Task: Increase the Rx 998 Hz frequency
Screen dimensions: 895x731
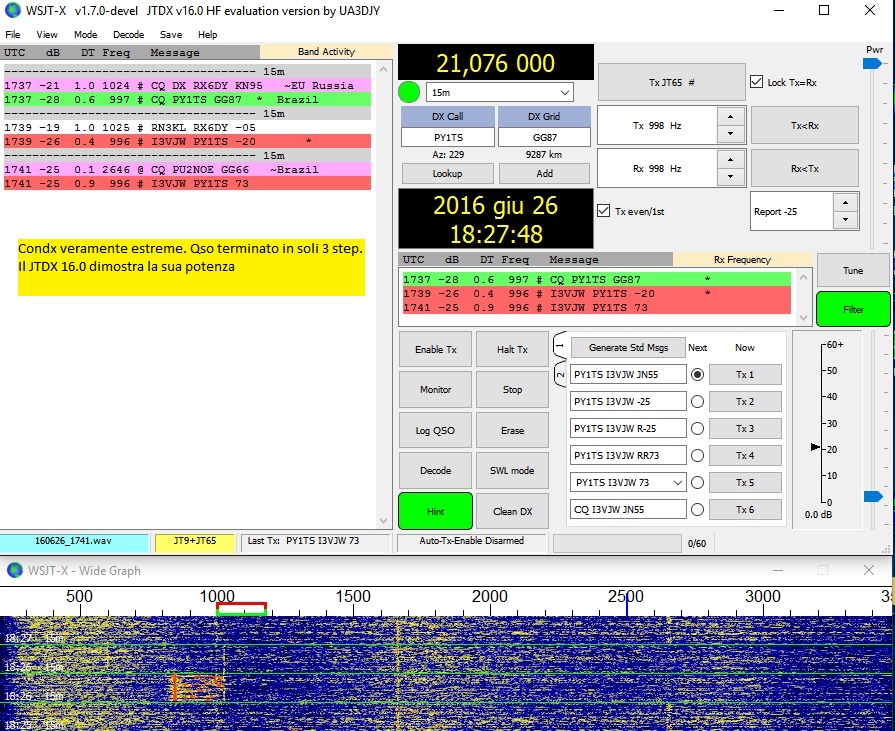Action: (x=731, y=160)
